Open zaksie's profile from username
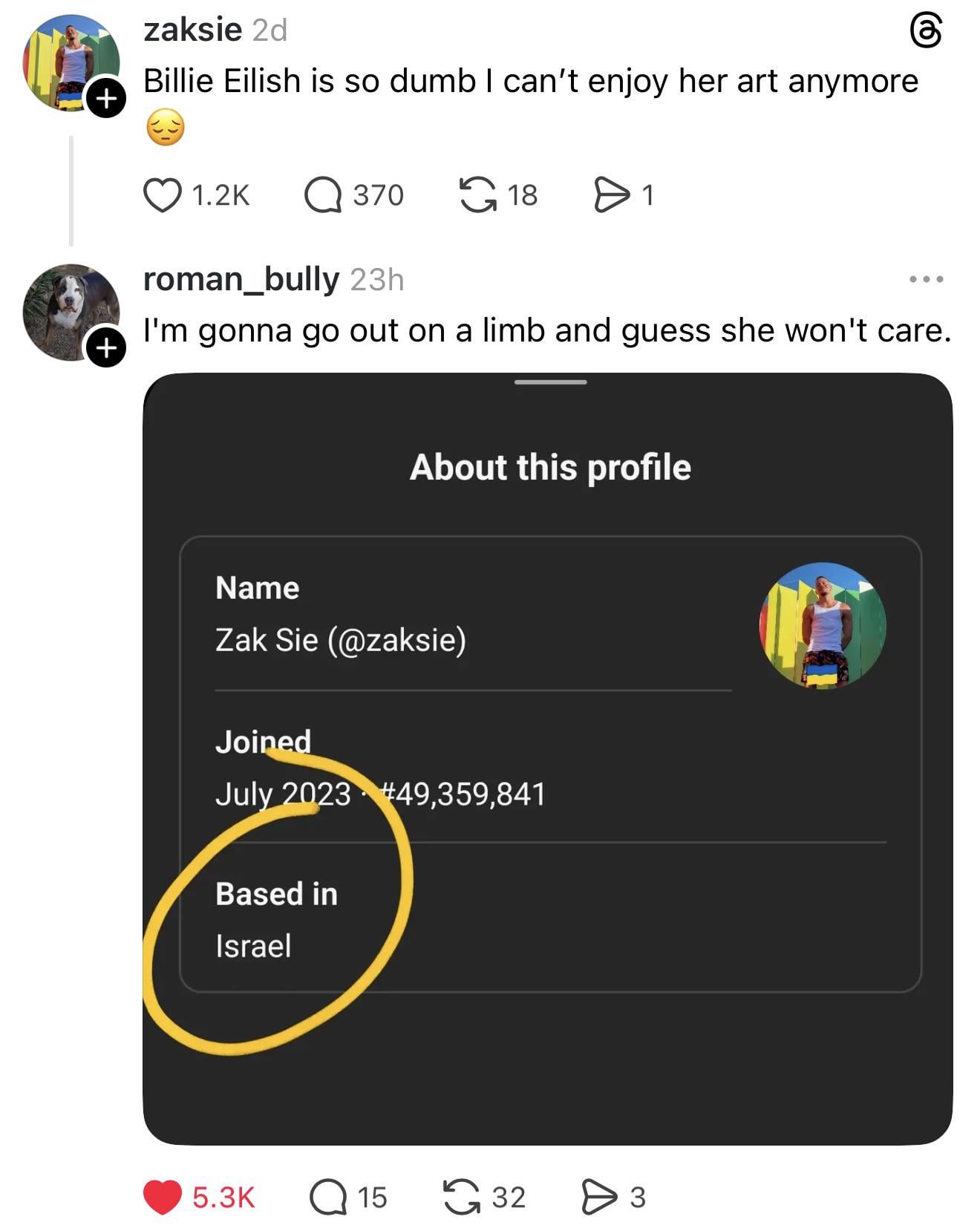Image resolution: width=980 pixels, height=1228 pixels. (192, 30)
